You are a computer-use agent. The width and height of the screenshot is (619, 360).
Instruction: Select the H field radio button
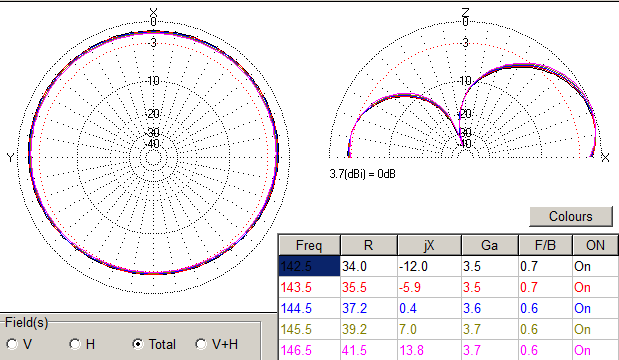tap(75, 344)
